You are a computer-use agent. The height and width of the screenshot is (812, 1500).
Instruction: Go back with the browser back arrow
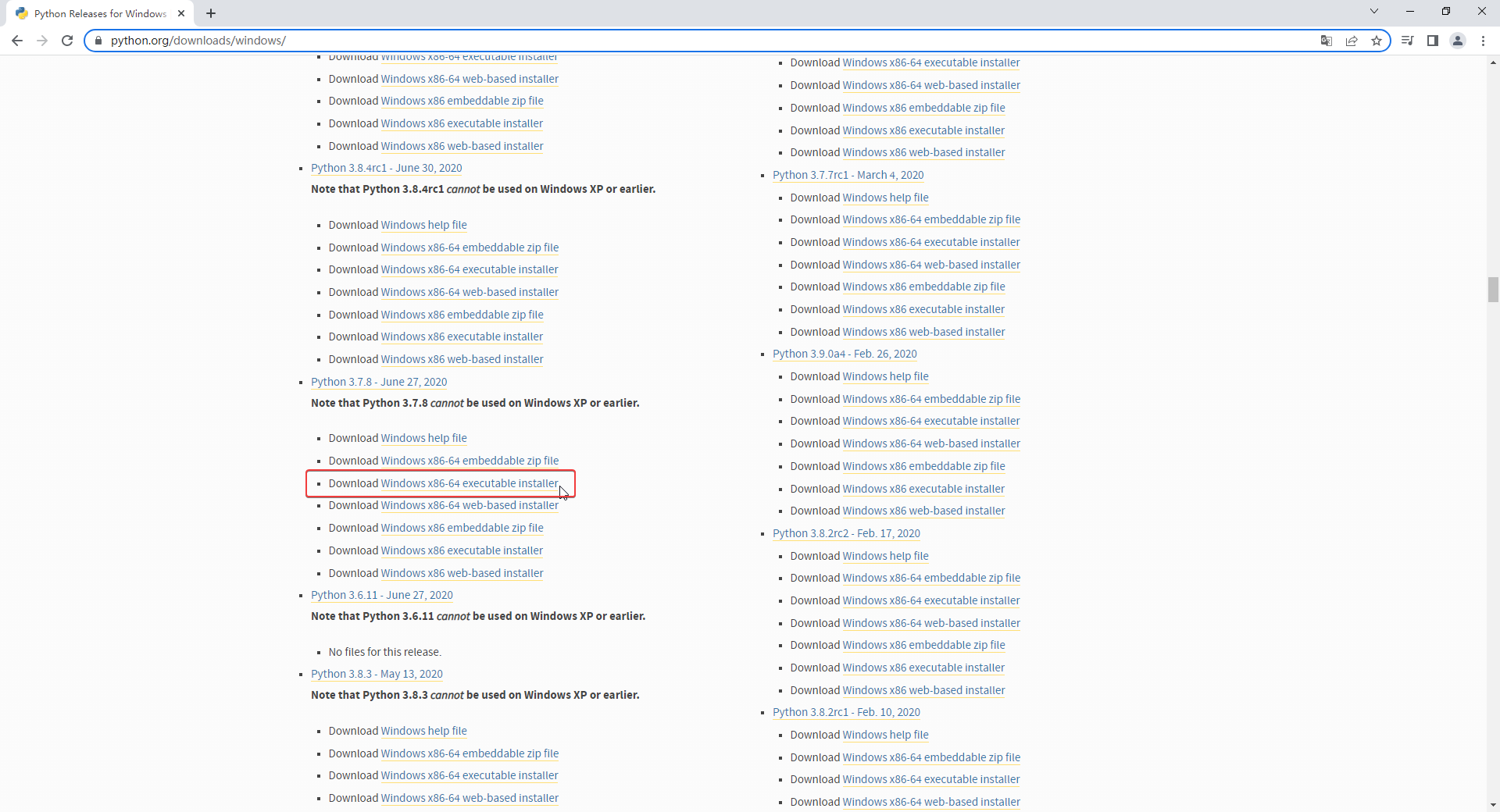click(17, 41)
